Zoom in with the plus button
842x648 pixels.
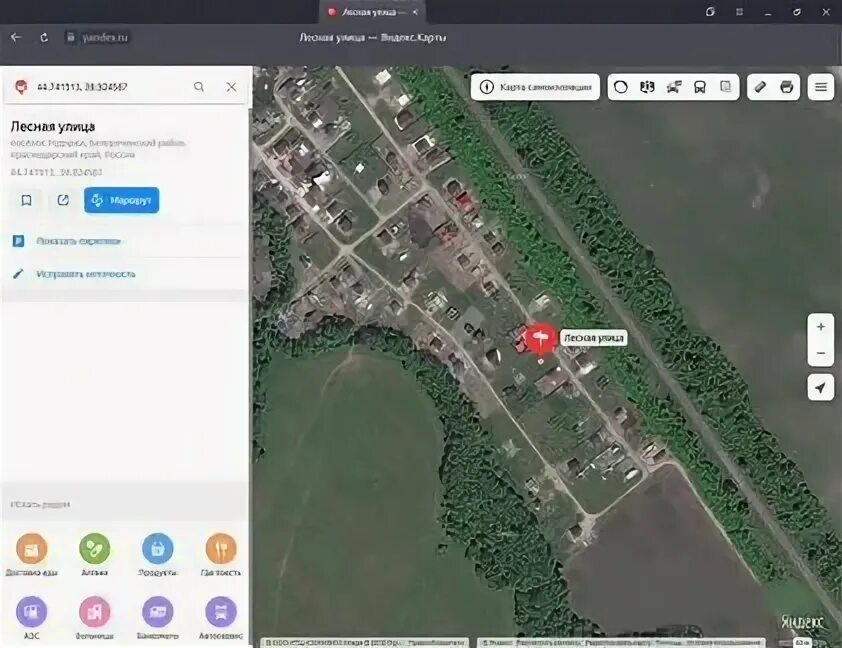[x=821, y=327]
